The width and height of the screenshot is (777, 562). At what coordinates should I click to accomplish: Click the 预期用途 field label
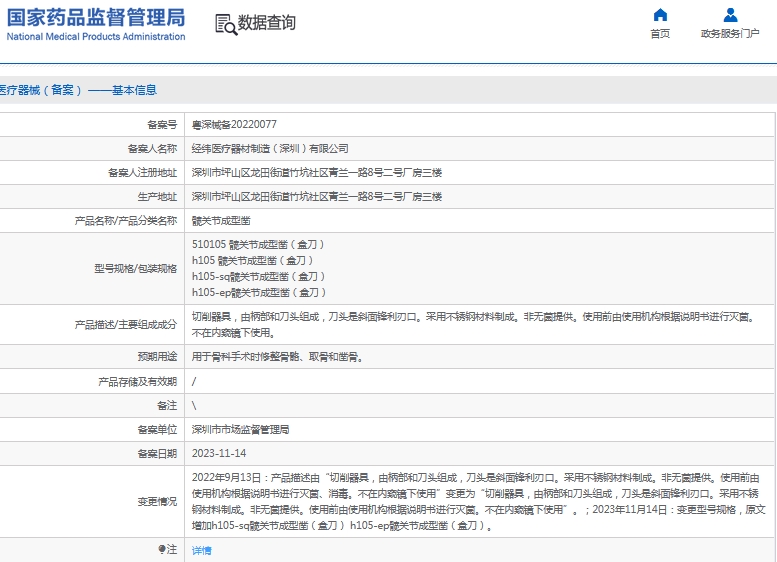pos(157,356)
